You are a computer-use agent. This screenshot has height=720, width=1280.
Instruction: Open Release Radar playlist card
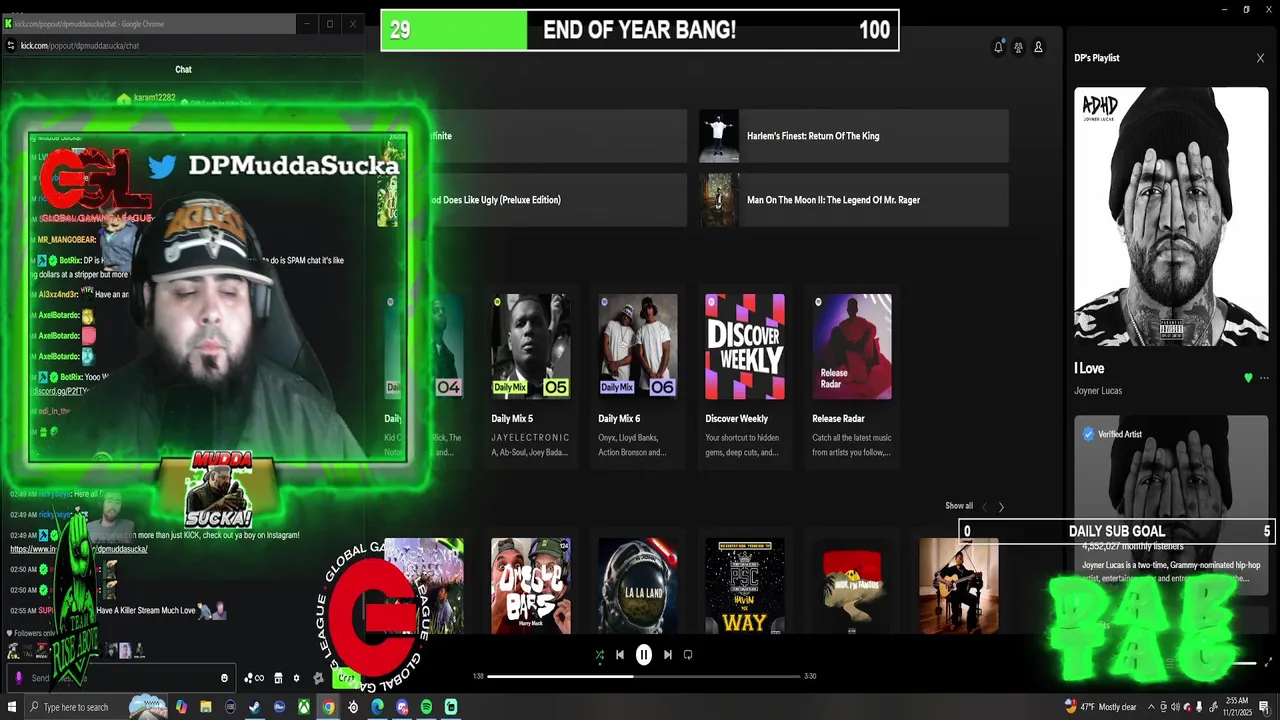(x=852, y=378)
